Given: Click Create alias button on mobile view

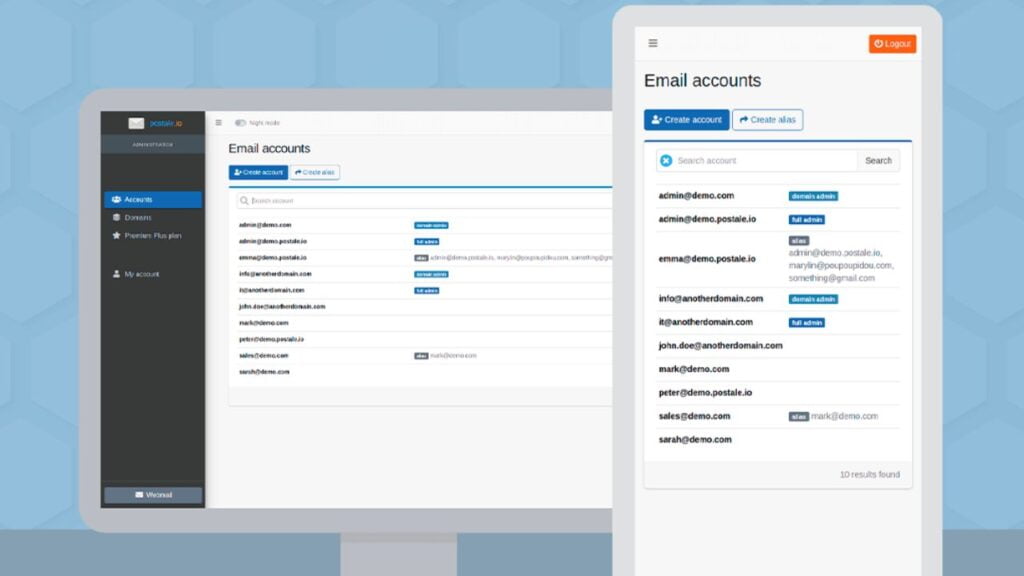Looking at the screenshot, I should click(767, 120).
